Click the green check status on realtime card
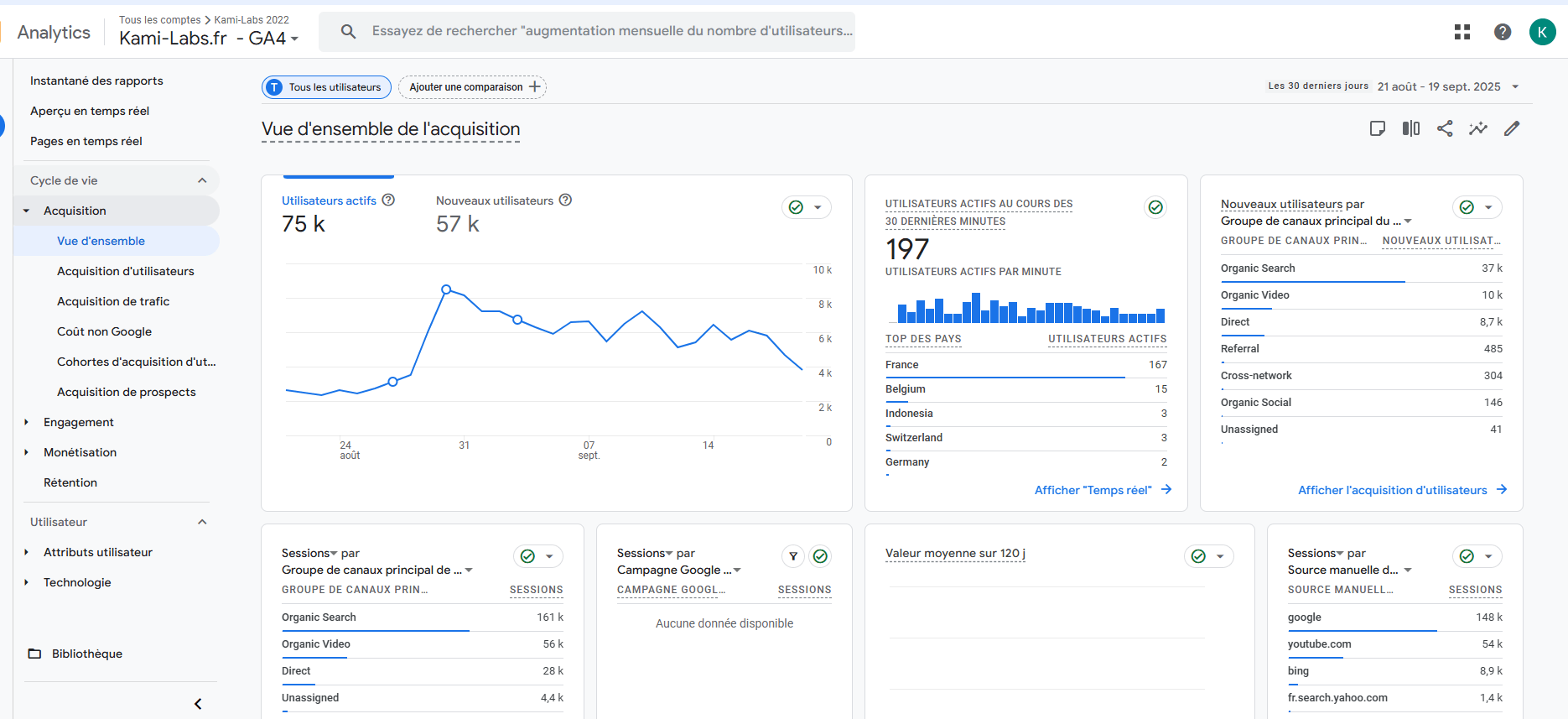 click(x=1155, y=207)
